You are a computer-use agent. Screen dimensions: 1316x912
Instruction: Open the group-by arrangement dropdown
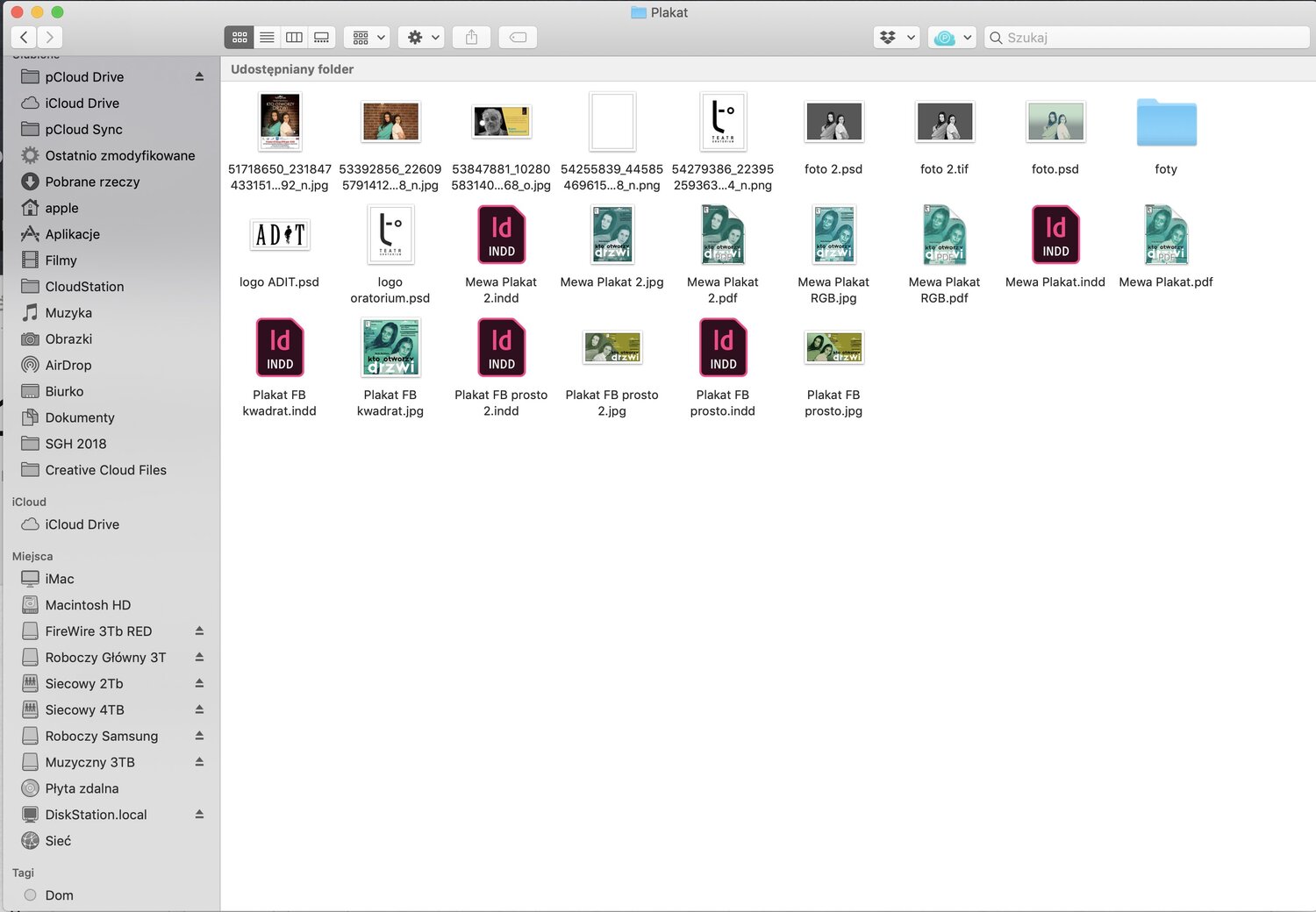[x=368, y=38]
